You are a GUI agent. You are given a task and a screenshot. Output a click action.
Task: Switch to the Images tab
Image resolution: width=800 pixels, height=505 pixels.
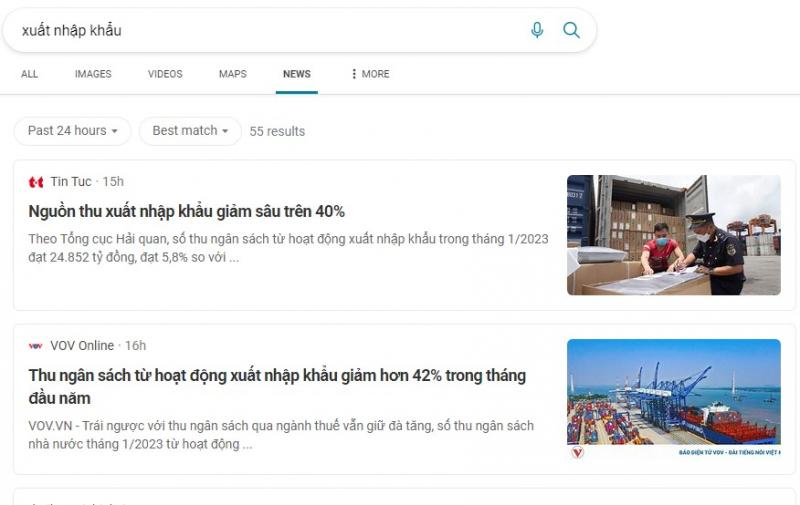(x=93, y=74)
